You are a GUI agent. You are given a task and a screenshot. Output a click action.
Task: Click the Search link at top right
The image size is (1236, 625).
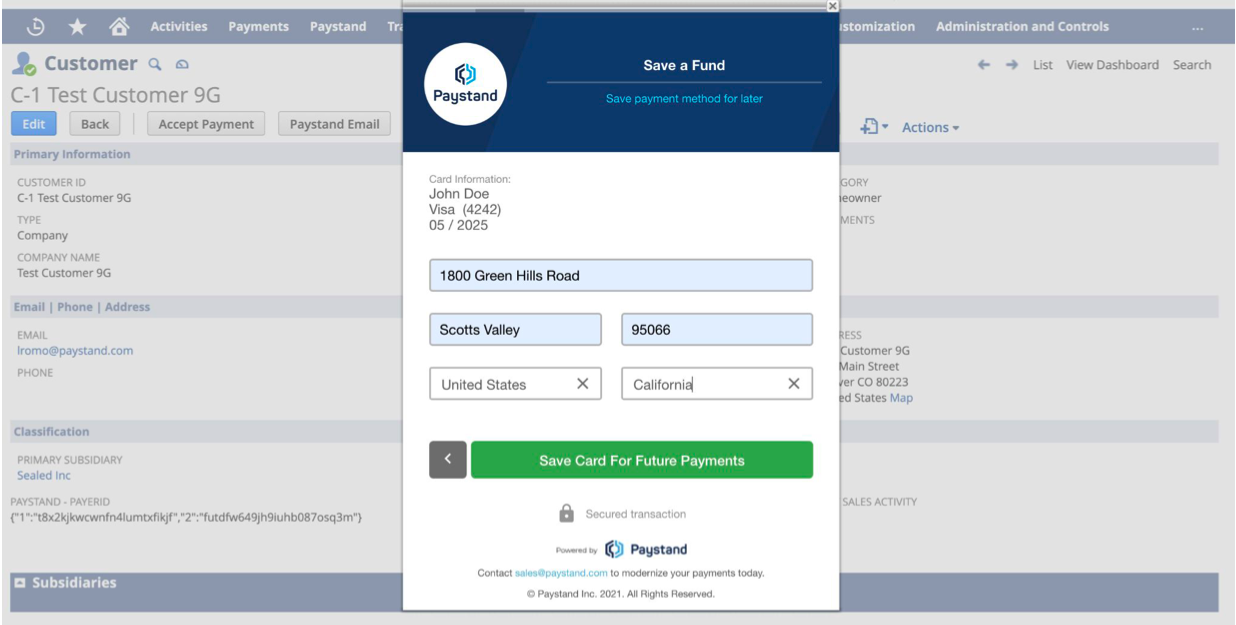[1192, 65]
